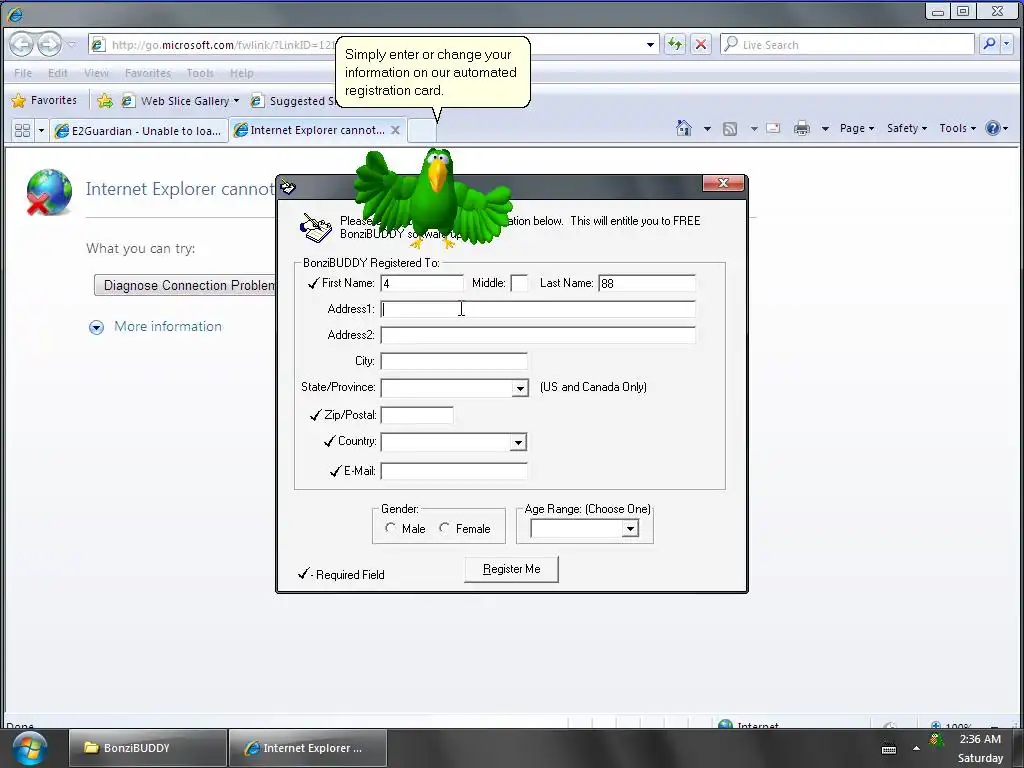Add to Favorites bar star icon
Viewport: 1024px width, 768px height.
[x=104, y=101]
